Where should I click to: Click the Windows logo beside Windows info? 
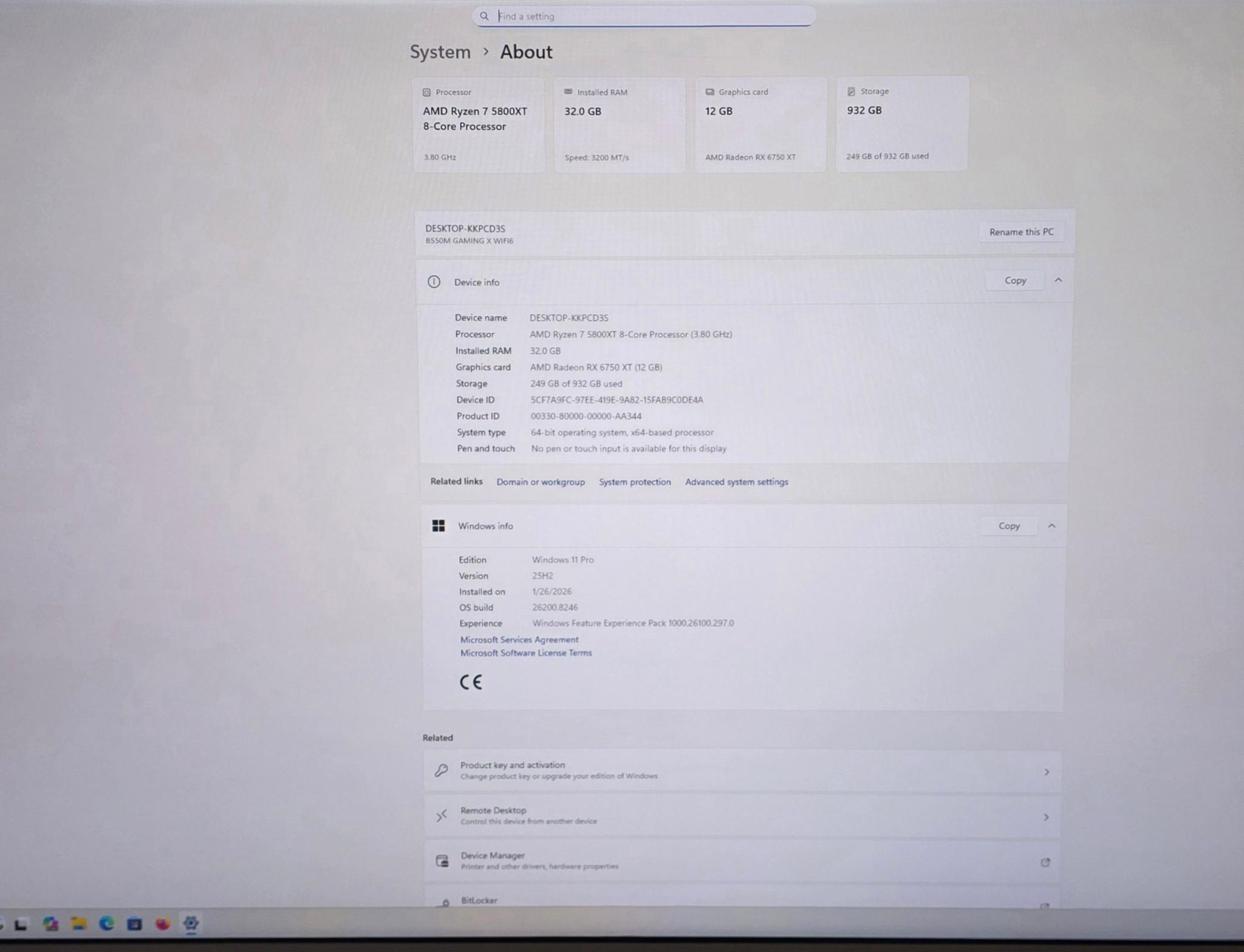(439, 526)
